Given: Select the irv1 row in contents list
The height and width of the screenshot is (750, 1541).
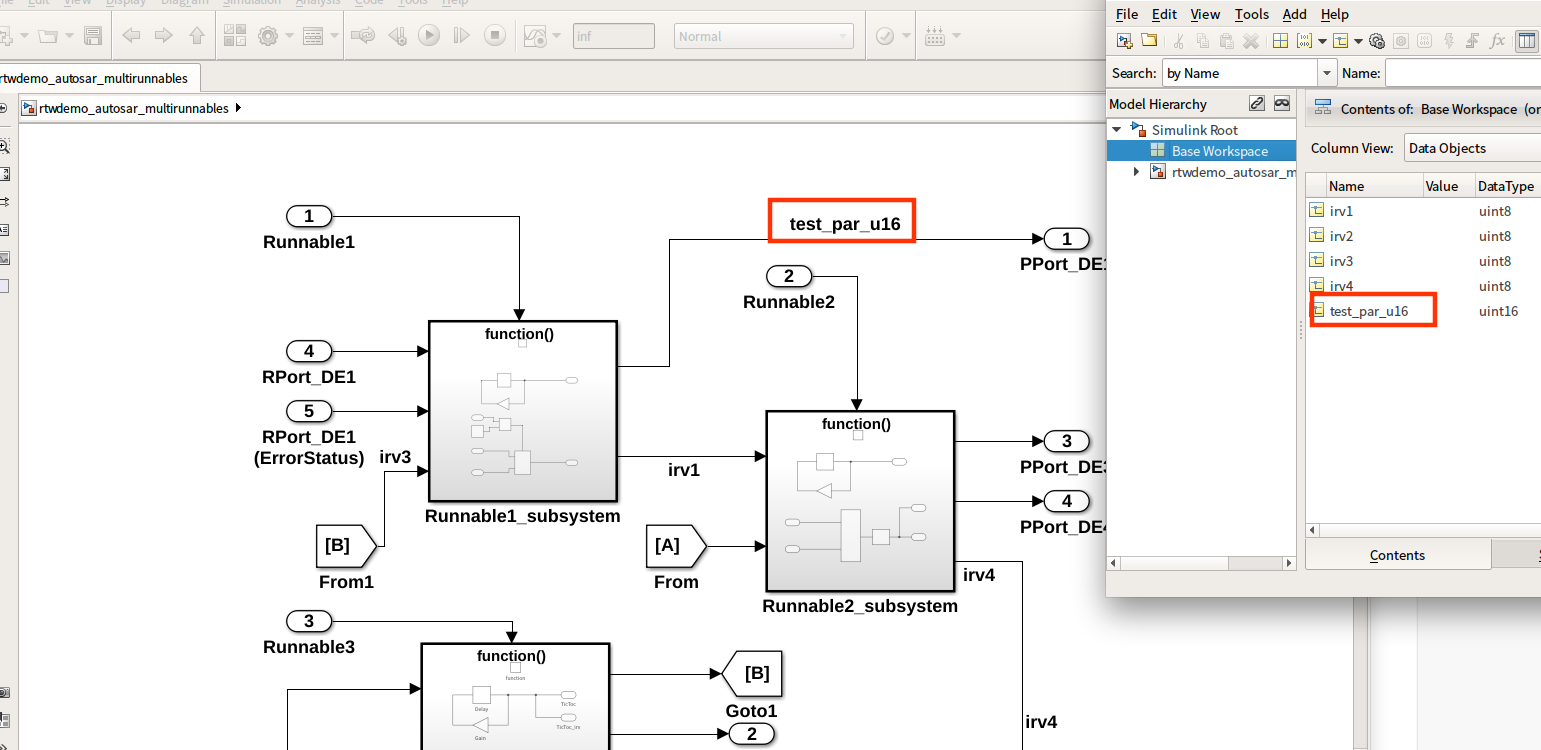Looking at the screenshot, I should point(1424,211).
